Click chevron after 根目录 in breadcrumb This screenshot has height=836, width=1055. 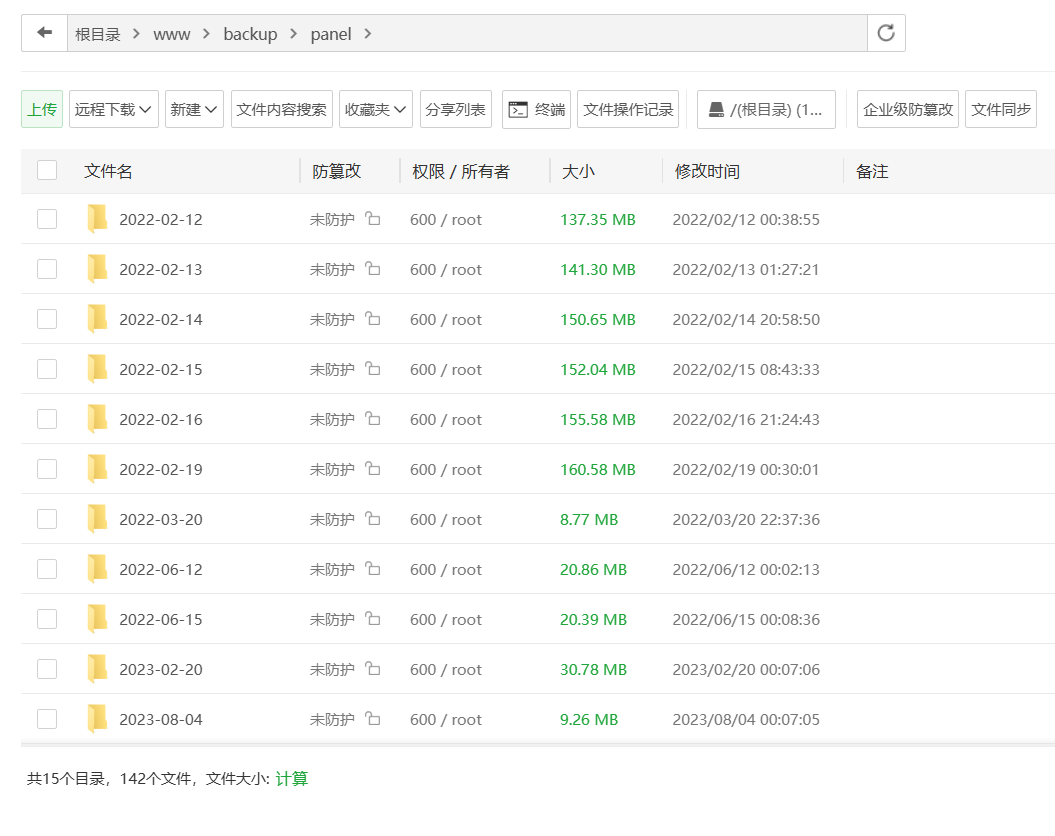[x=137, y=34]
